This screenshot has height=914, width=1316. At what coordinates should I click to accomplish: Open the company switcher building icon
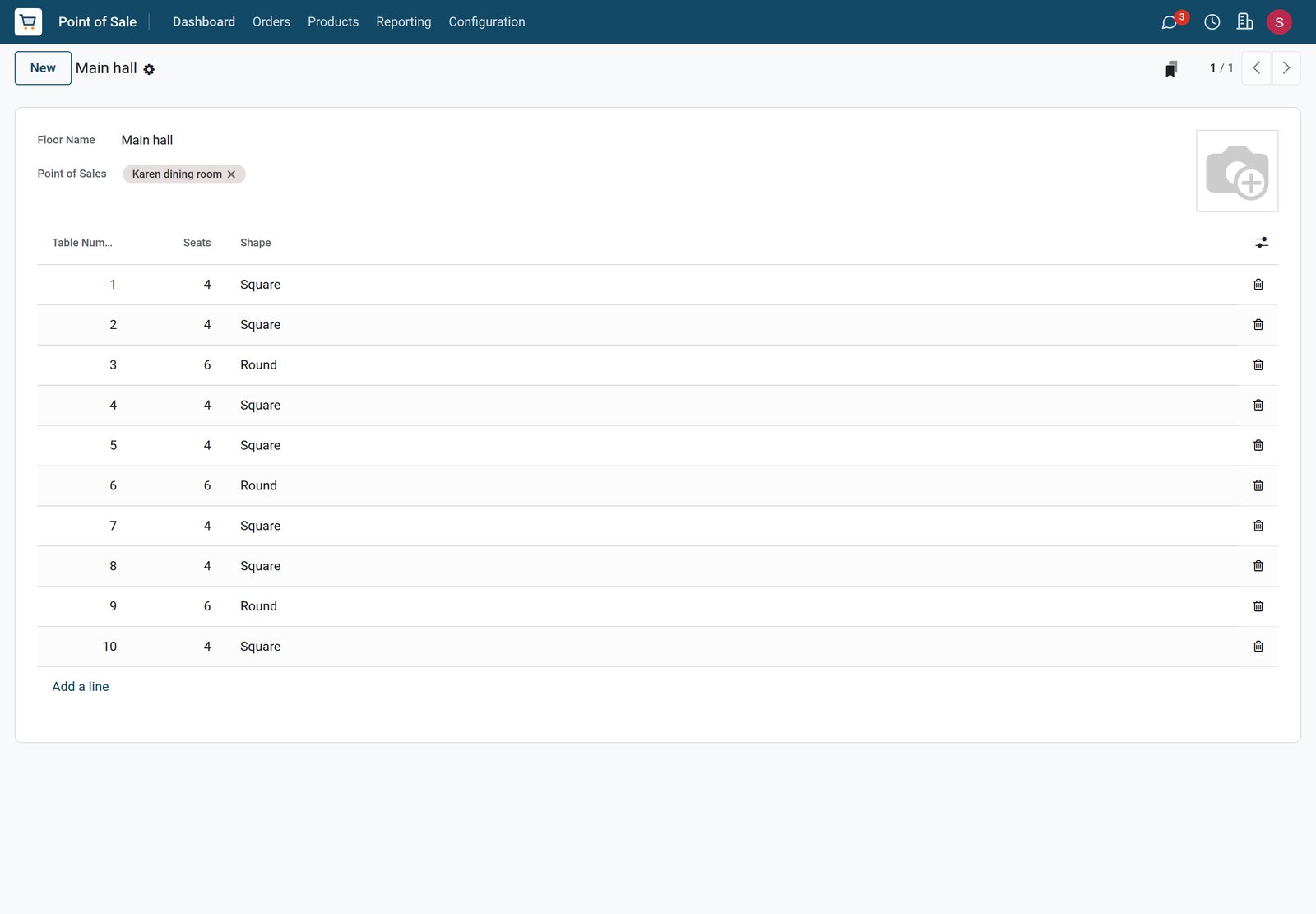click(x=1244, y=22)
